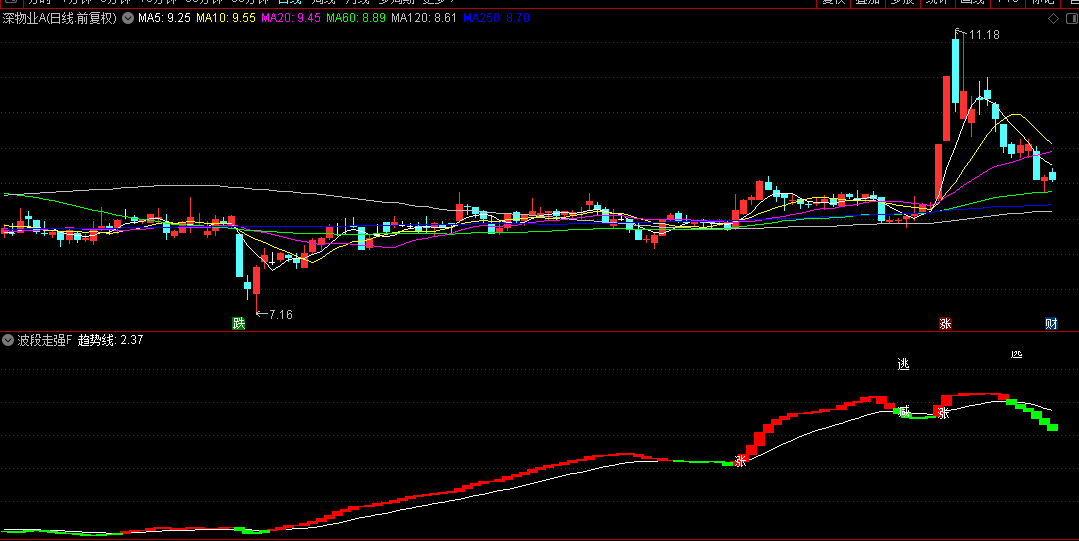Select the green MA60: 8.89 label
This screenshot has width=1079, height=541.
(x=356, y=18)
